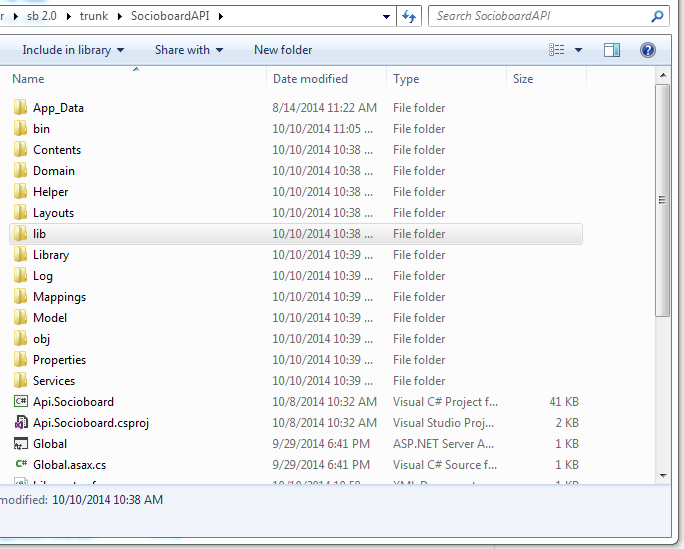Click the obj folder icon

tap(20, 338)
